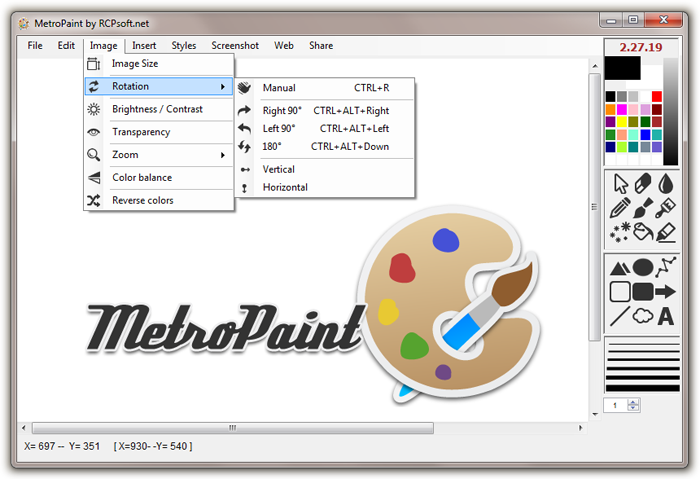Choose the outlined rounded rectangle tool
Image resolution: width=700 pixels, height=479 pixels.
coord(620,292)
